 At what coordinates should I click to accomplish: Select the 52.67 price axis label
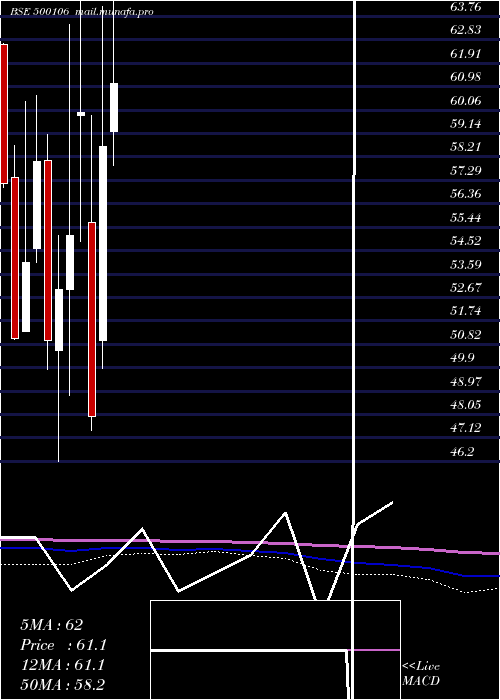[466, 288]
